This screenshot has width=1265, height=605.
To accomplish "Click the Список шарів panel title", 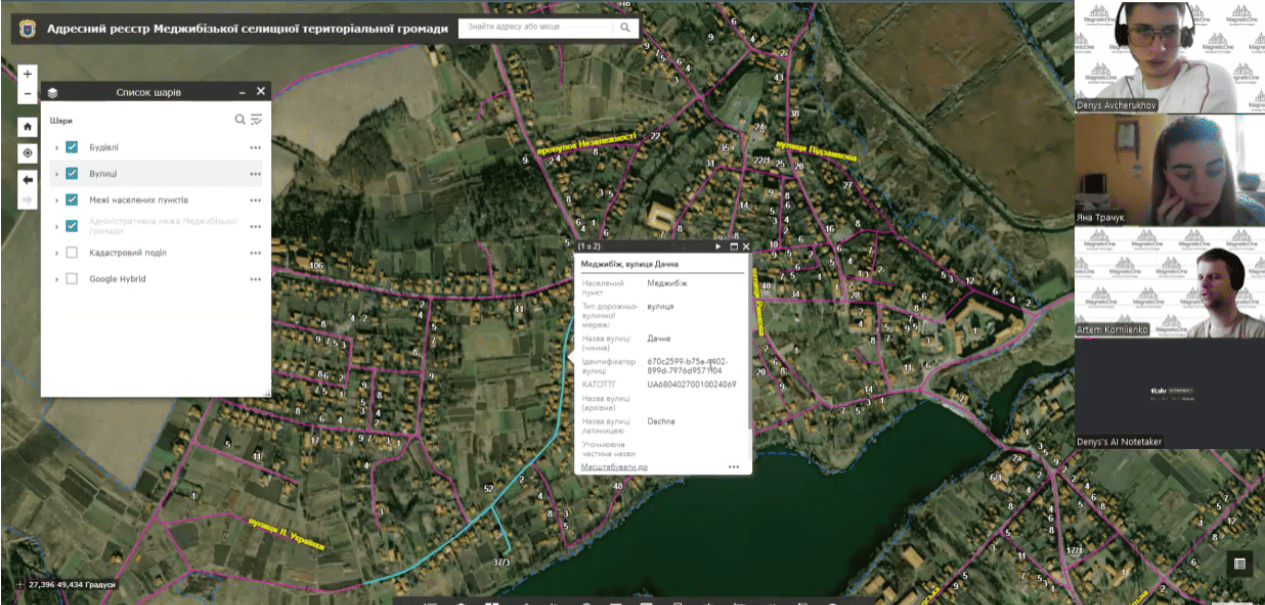I will (149, 92).
